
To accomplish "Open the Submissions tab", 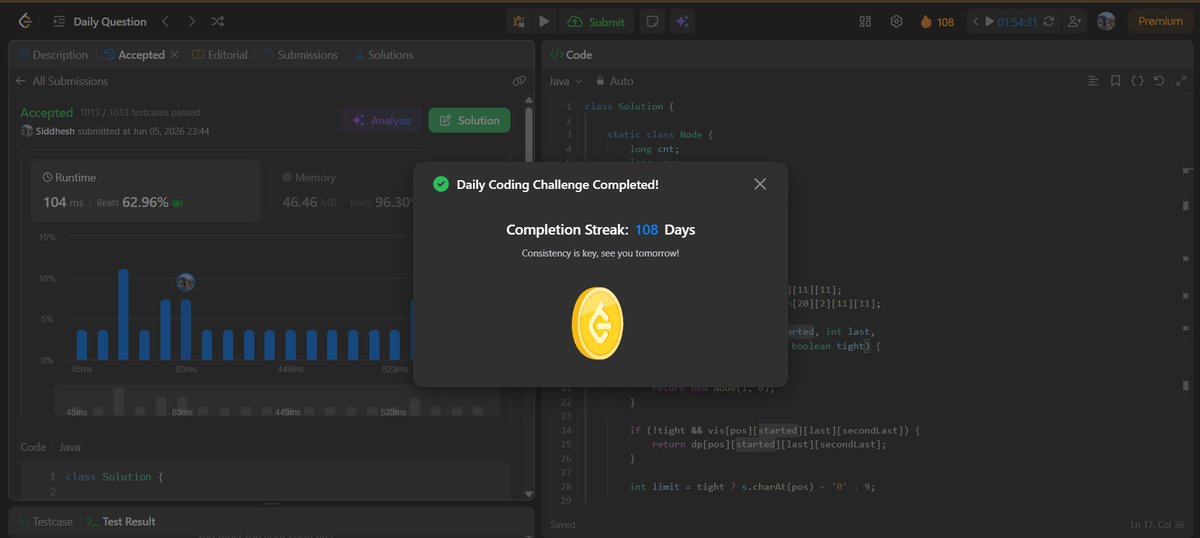I will pyautogui.click(x=300, y=55).
